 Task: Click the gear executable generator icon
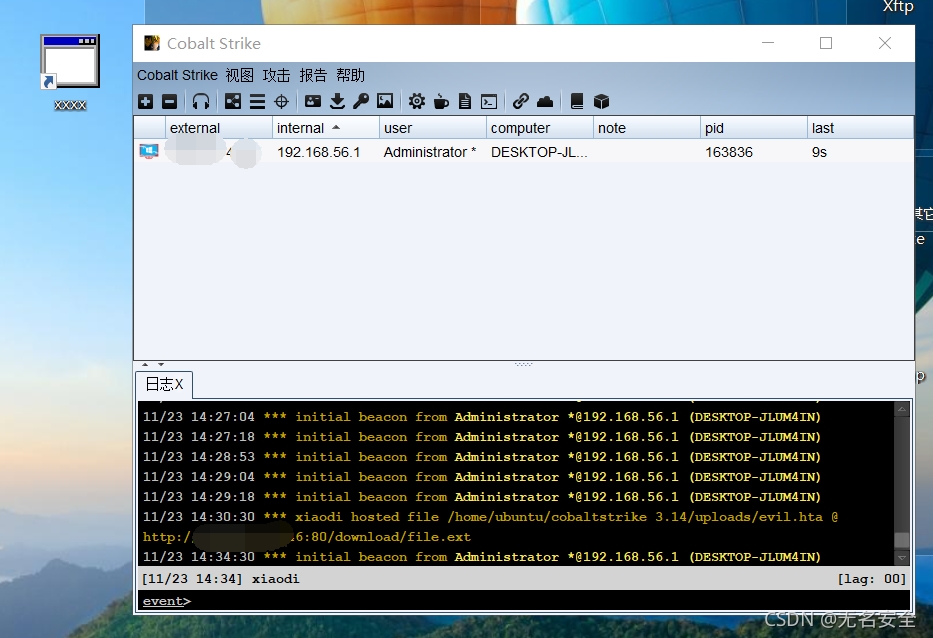pyautogui.click(x=417, y=101)
